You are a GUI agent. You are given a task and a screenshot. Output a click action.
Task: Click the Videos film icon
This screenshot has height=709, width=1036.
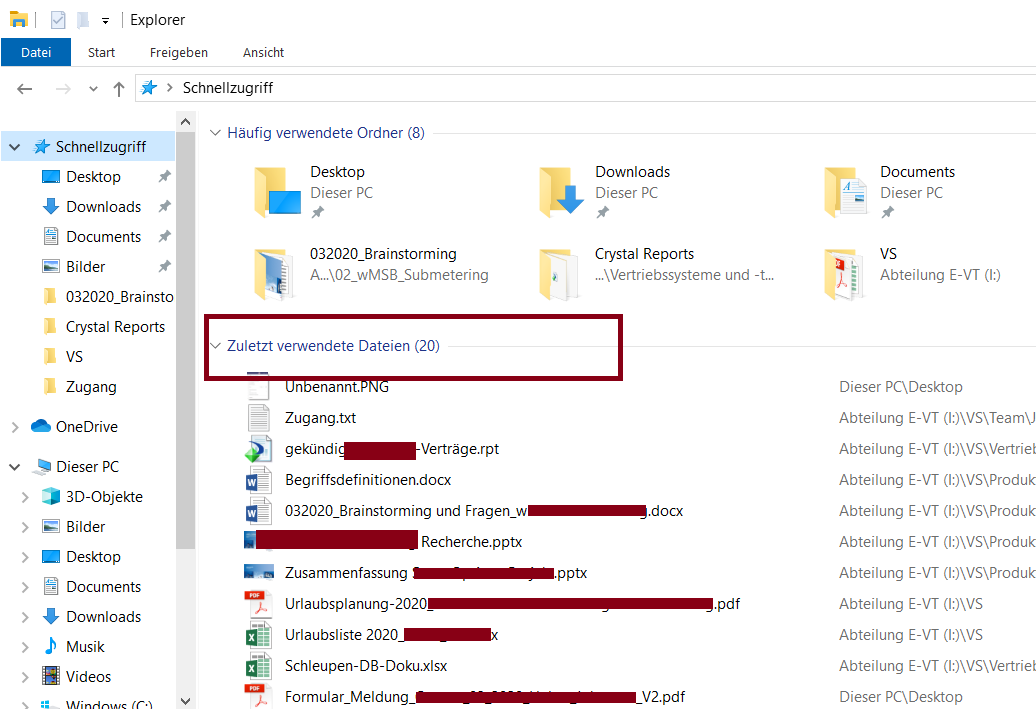tap(51, 675)
